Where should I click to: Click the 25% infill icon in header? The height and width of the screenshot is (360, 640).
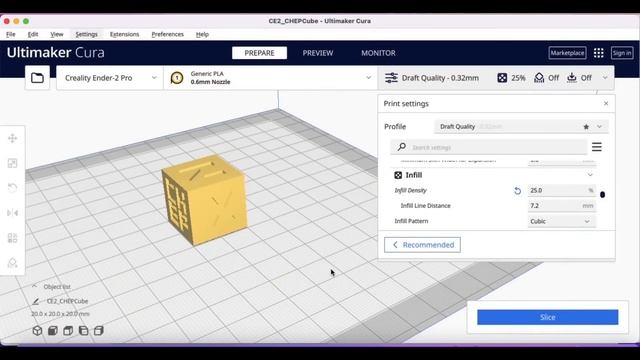pos(502,78)
